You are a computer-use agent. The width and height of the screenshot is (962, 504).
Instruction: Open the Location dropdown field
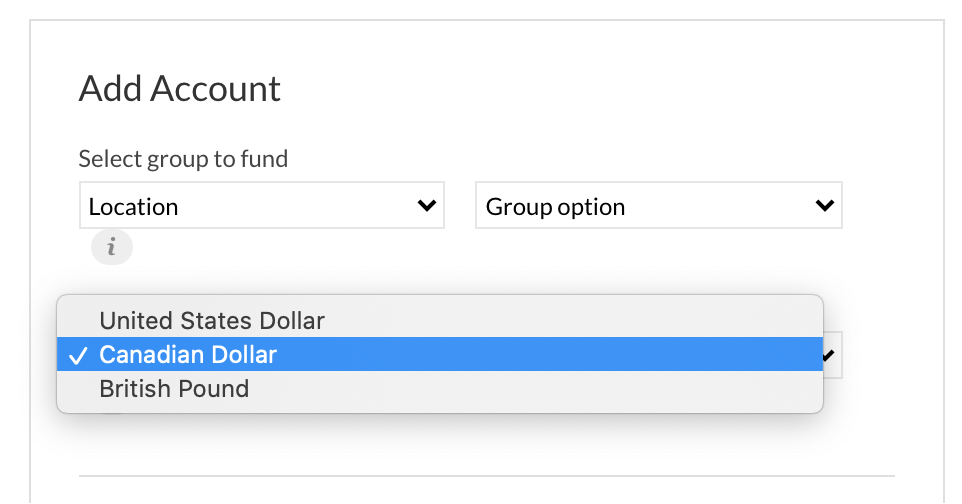coord(262,205)
